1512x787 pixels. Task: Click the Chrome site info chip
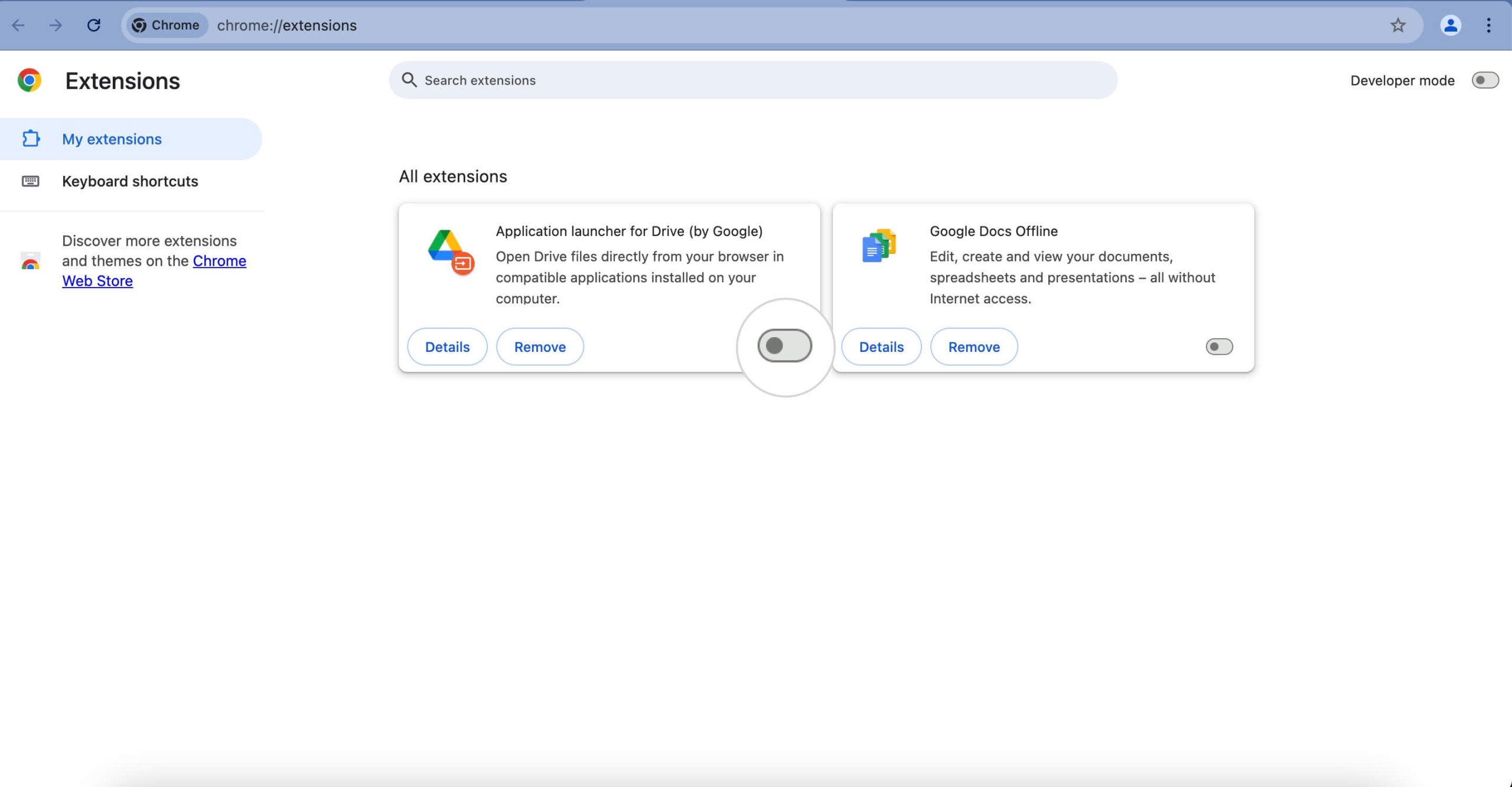point(166,25)
